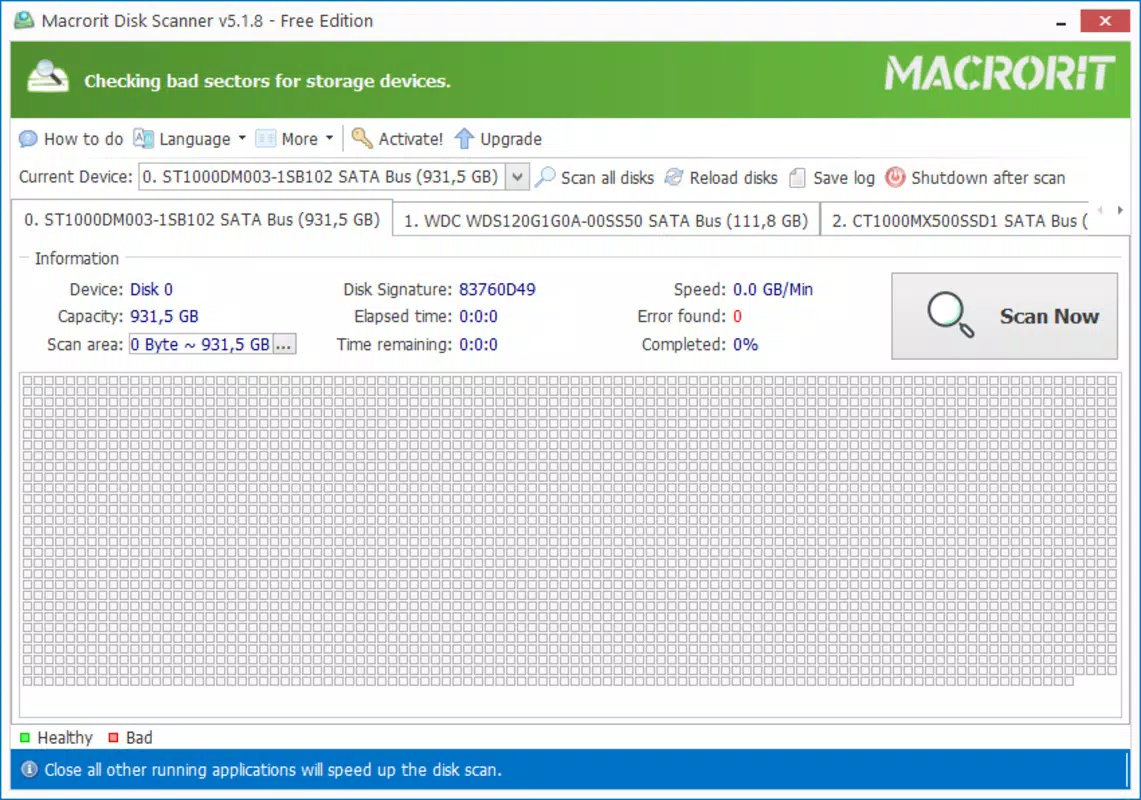Click the Speed value 0.0 GB/Min
The image size is (1141, 800).
pyautogui.click(x=773, y=290)
